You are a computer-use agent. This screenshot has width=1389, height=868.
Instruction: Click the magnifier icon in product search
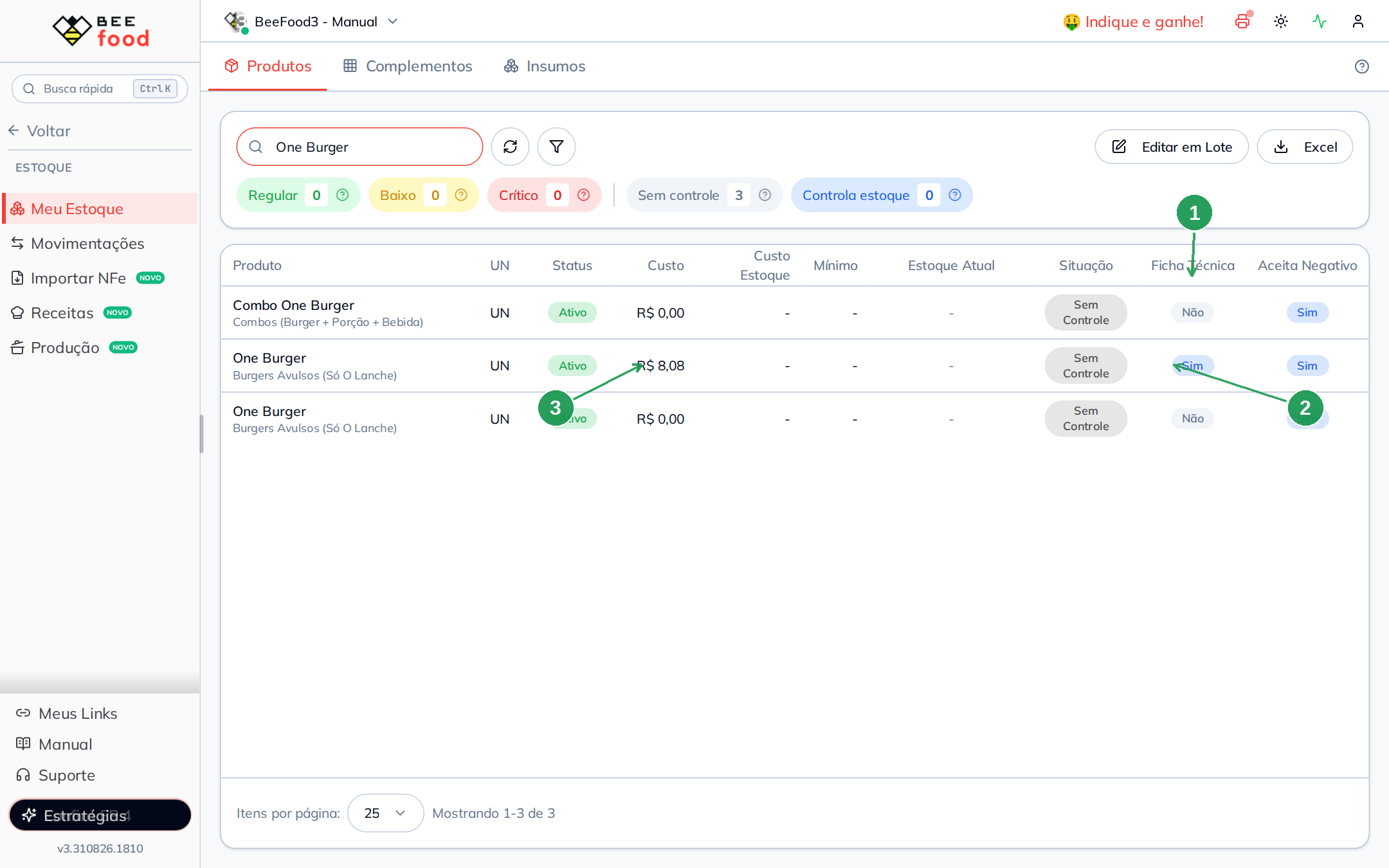tap(256, 147)
